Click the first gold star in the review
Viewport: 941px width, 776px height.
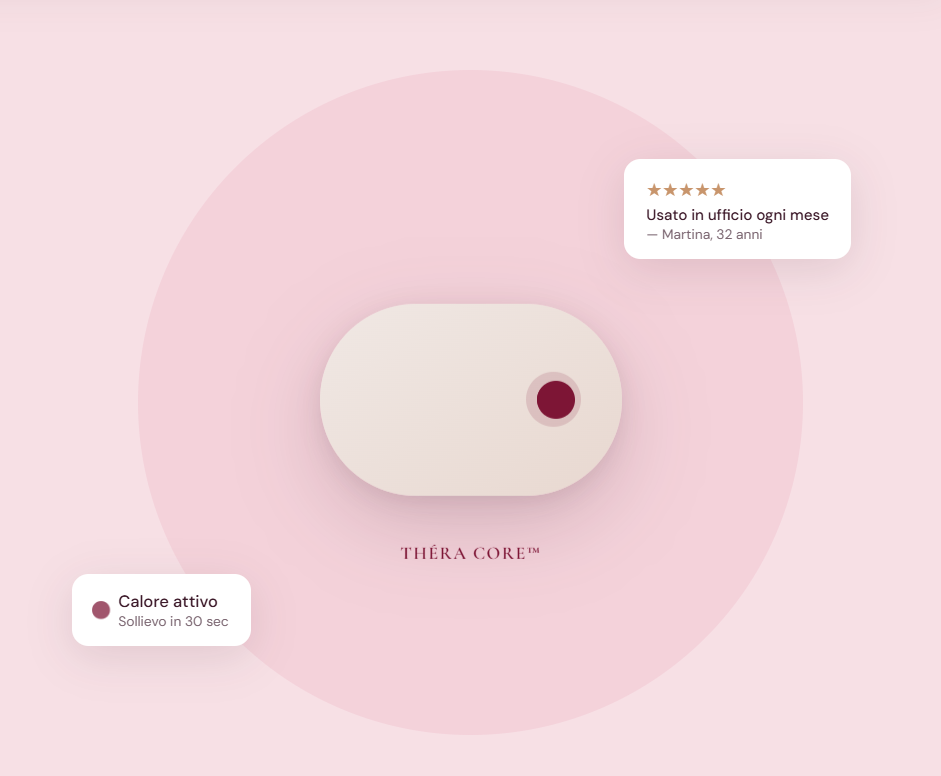point(654,190)
